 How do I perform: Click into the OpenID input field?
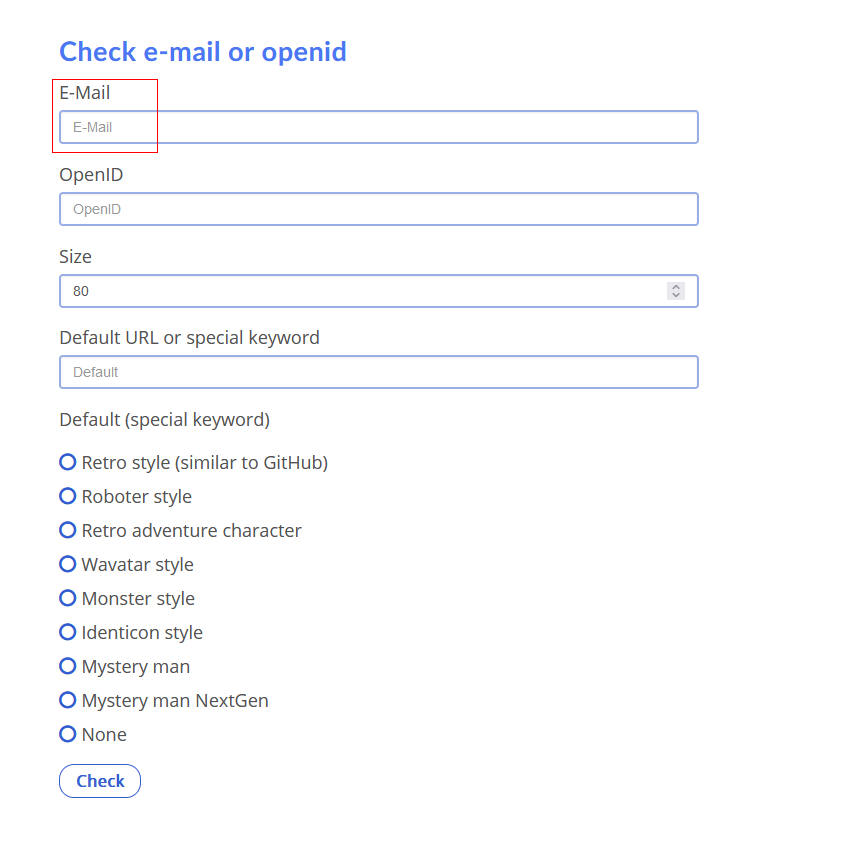(x=378, y=209)
